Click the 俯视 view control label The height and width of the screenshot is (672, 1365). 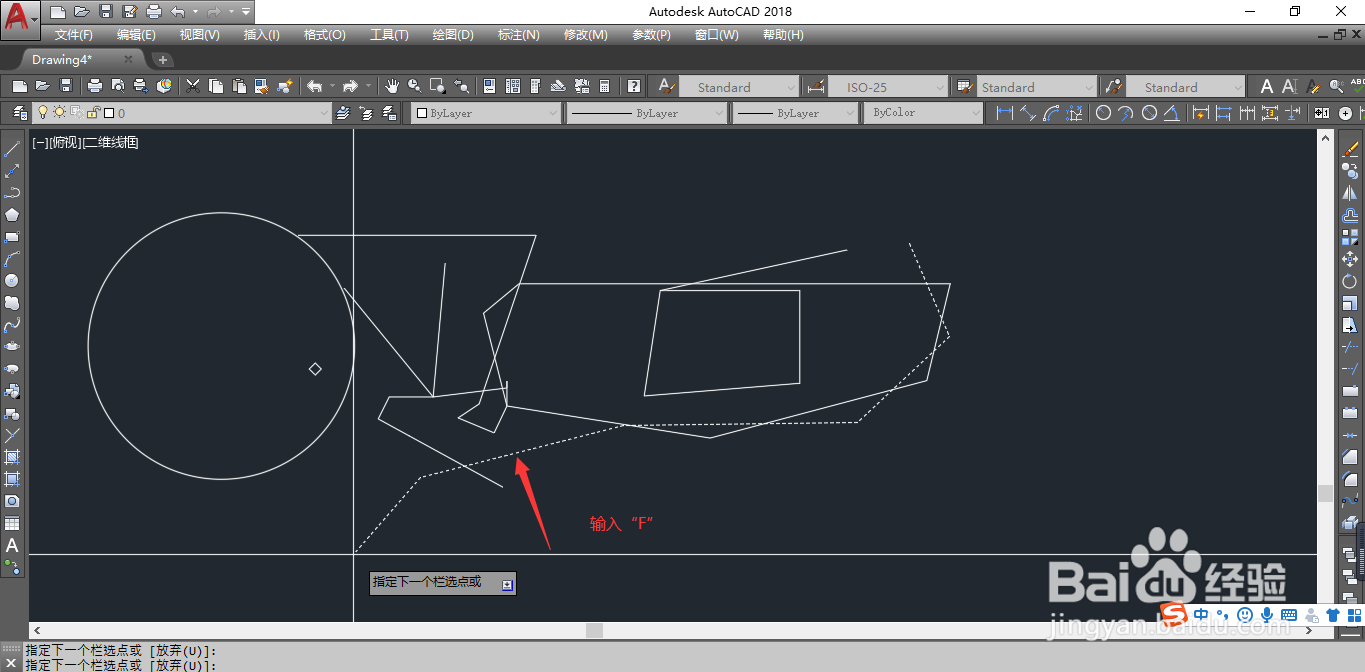(66, 142)
